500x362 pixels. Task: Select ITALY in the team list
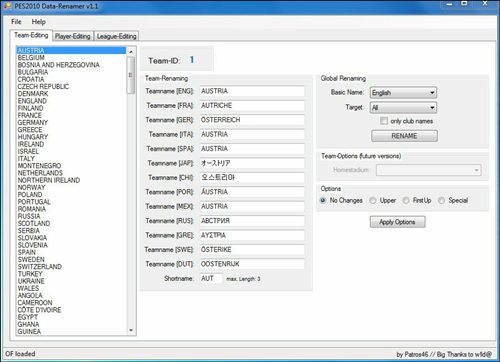tap(71, 159)
